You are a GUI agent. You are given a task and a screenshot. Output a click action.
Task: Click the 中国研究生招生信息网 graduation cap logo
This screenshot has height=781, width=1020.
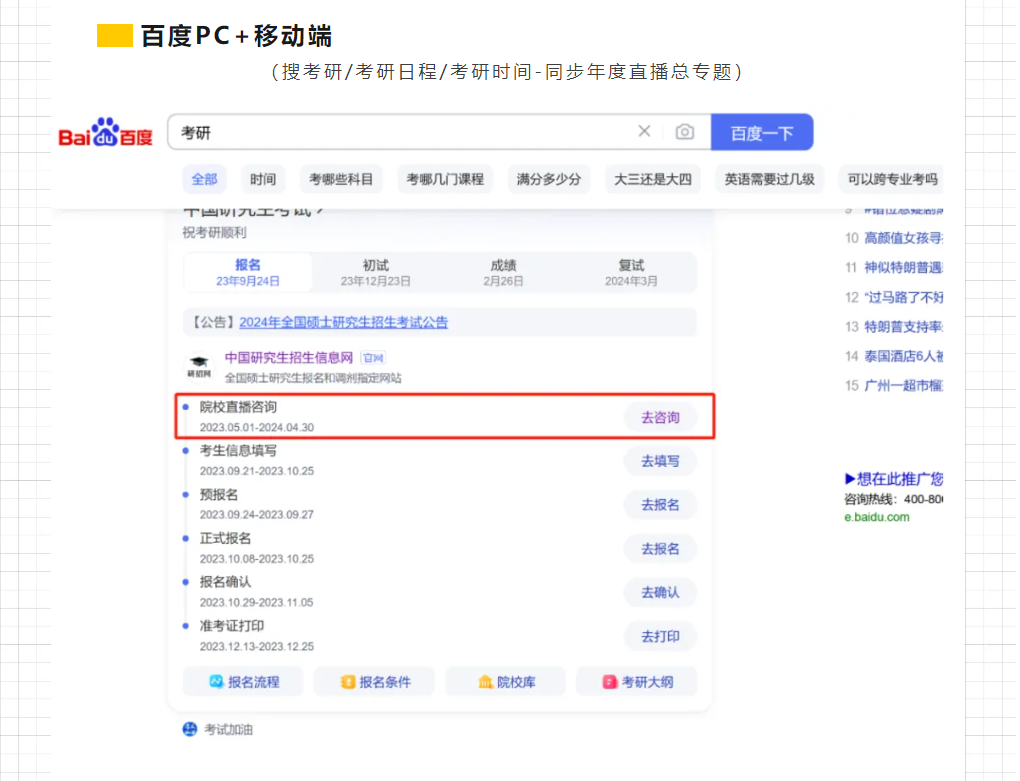pos(199,366)
